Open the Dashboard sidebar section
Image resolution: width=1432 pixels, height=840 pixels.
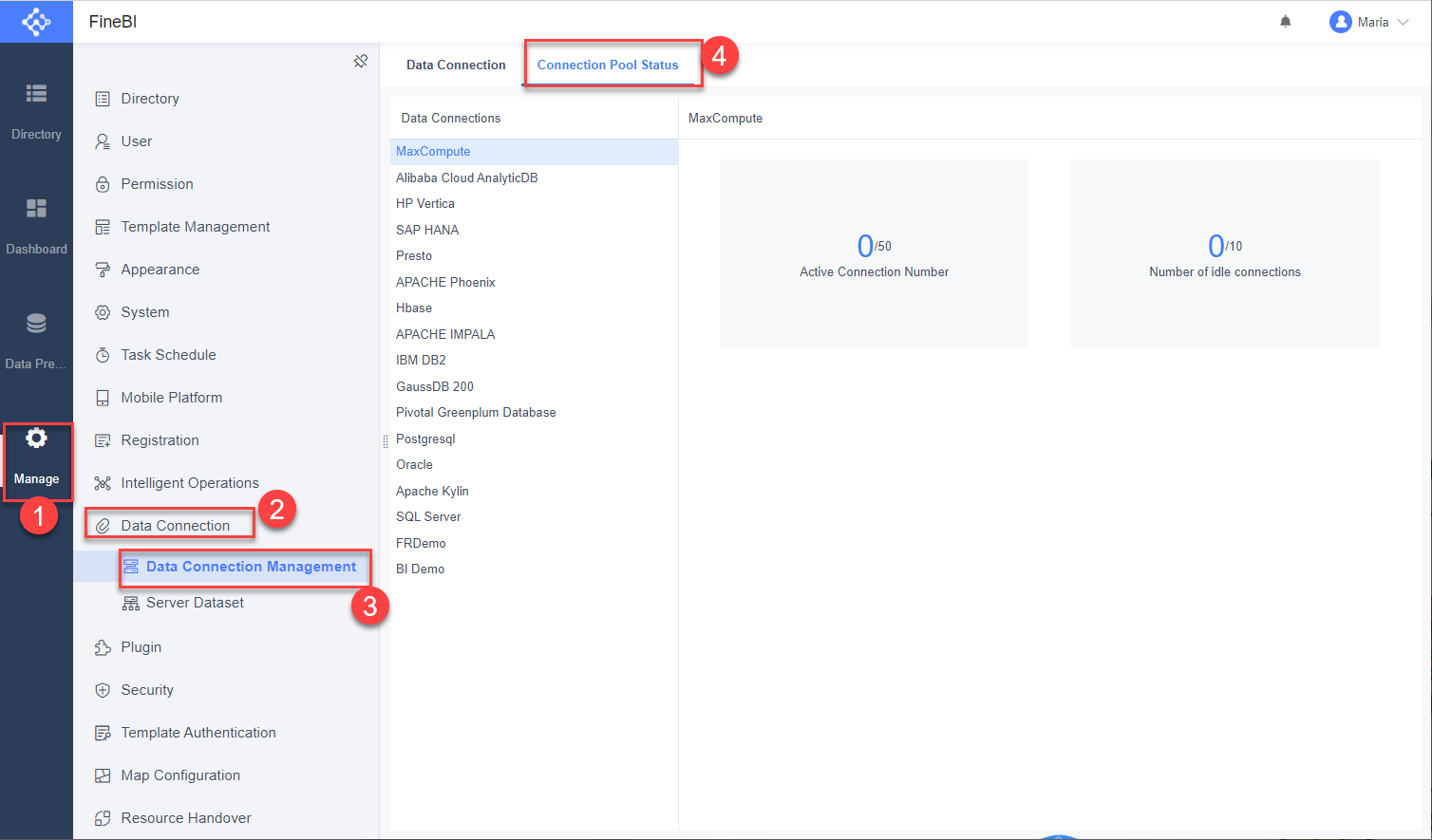(36, 226)
